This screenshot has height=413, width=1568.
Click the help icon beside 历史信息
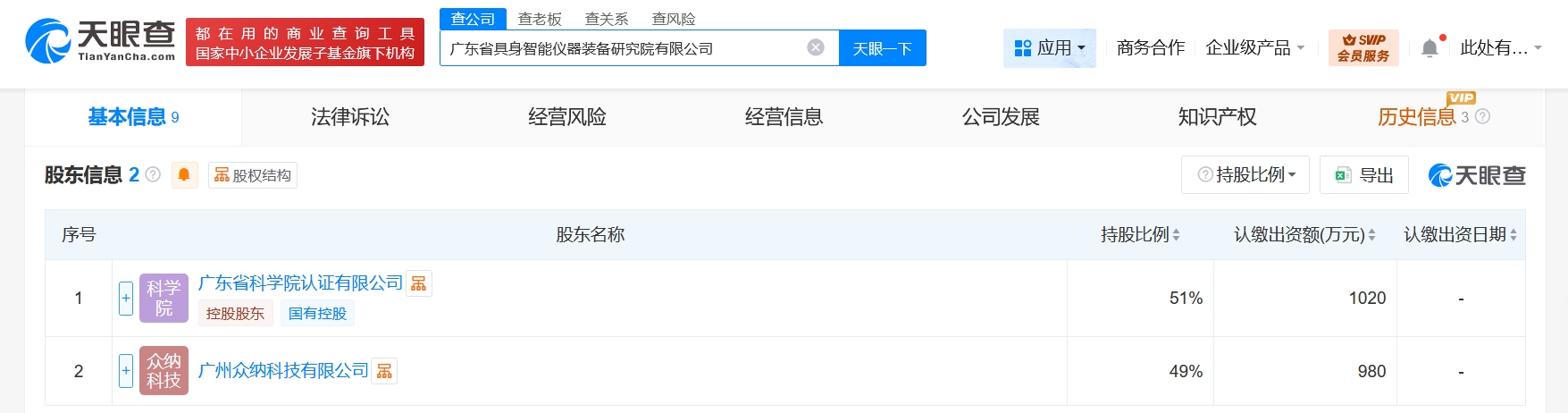(x=1482, y=117)
